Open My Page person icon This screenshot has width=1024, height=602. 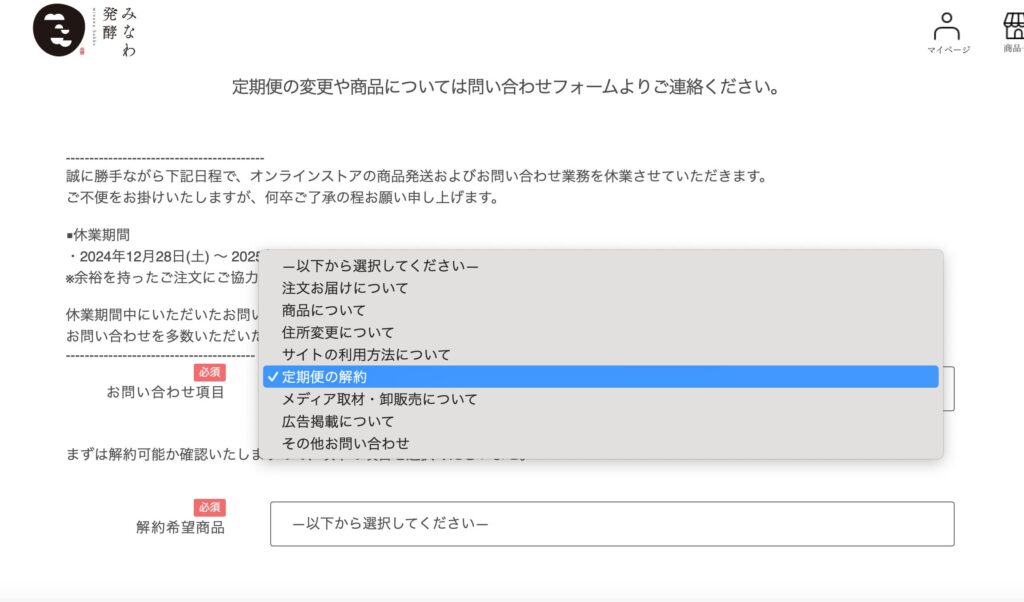pyautogui.click(x=946, y=27)
